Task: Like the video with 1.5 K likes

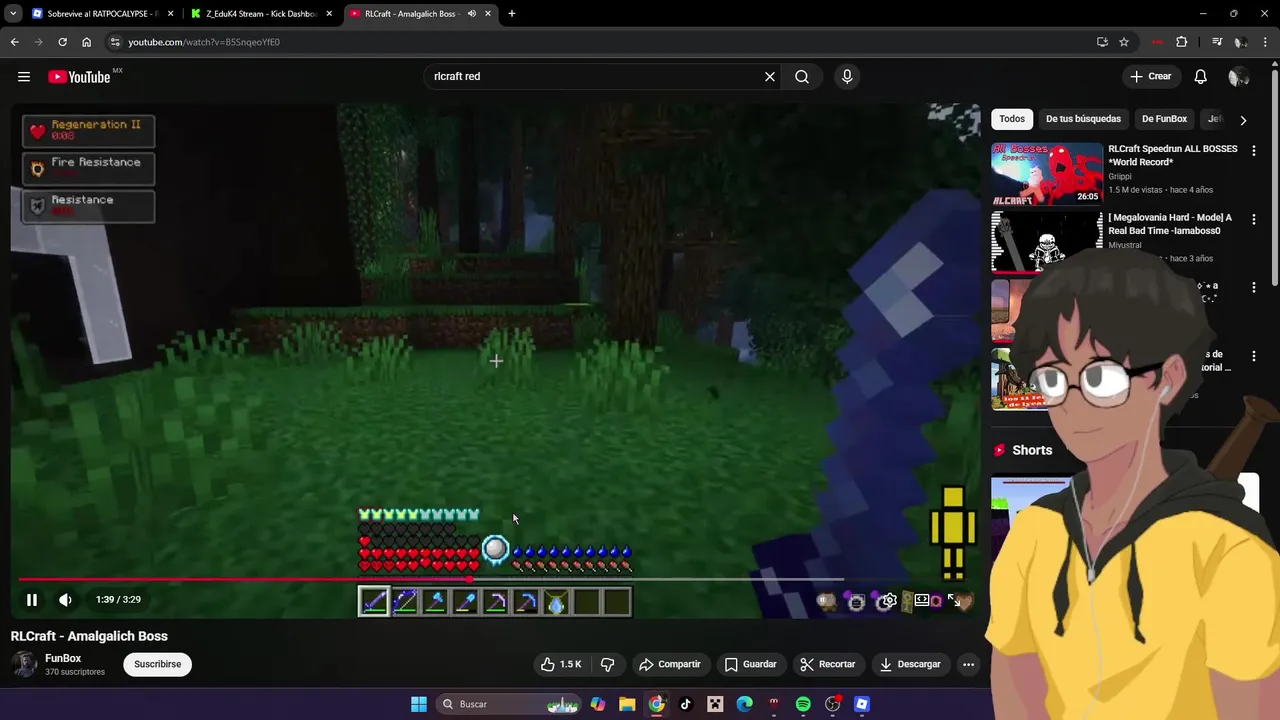Action: pos(560,664)
